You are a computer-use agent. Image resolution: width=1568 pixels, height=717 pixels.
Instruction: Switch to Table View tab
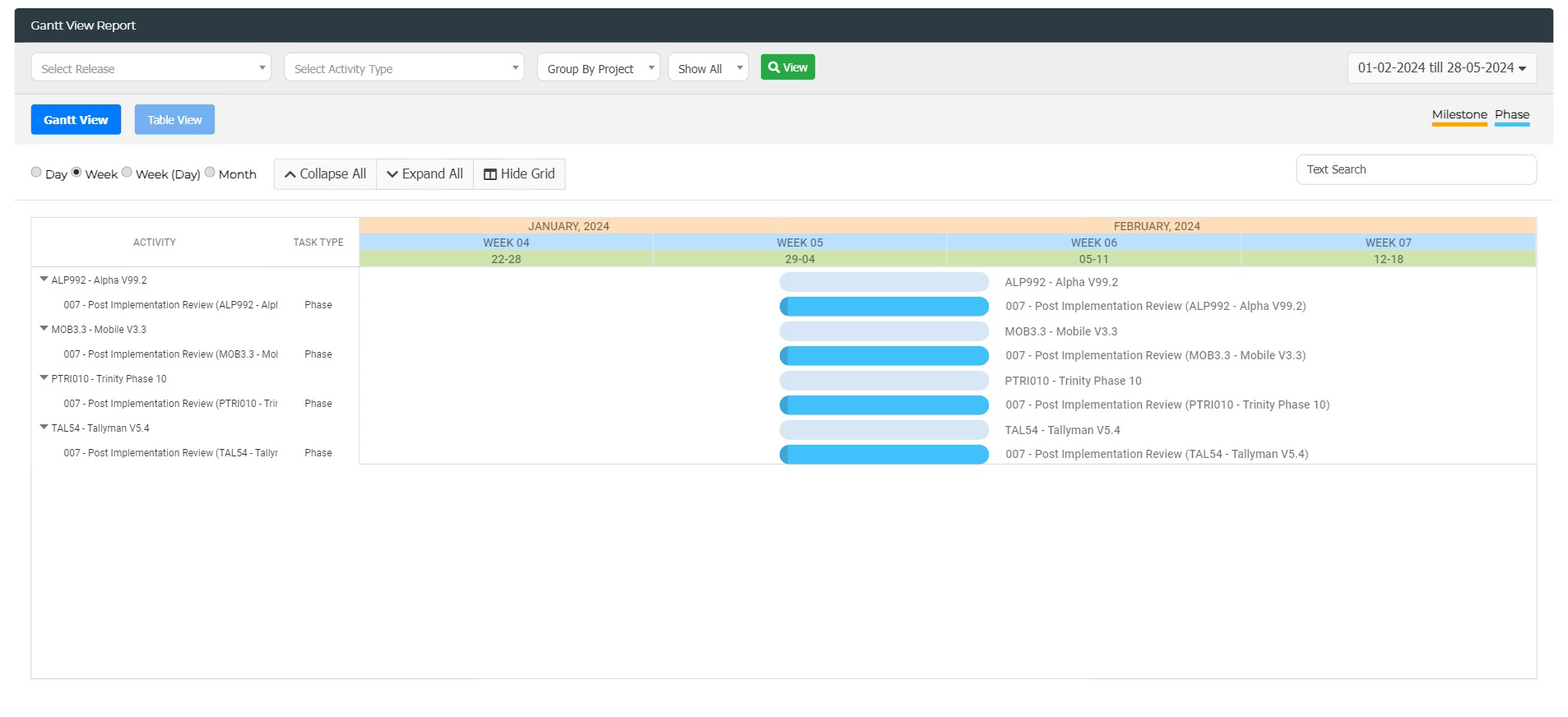point(174,119)
